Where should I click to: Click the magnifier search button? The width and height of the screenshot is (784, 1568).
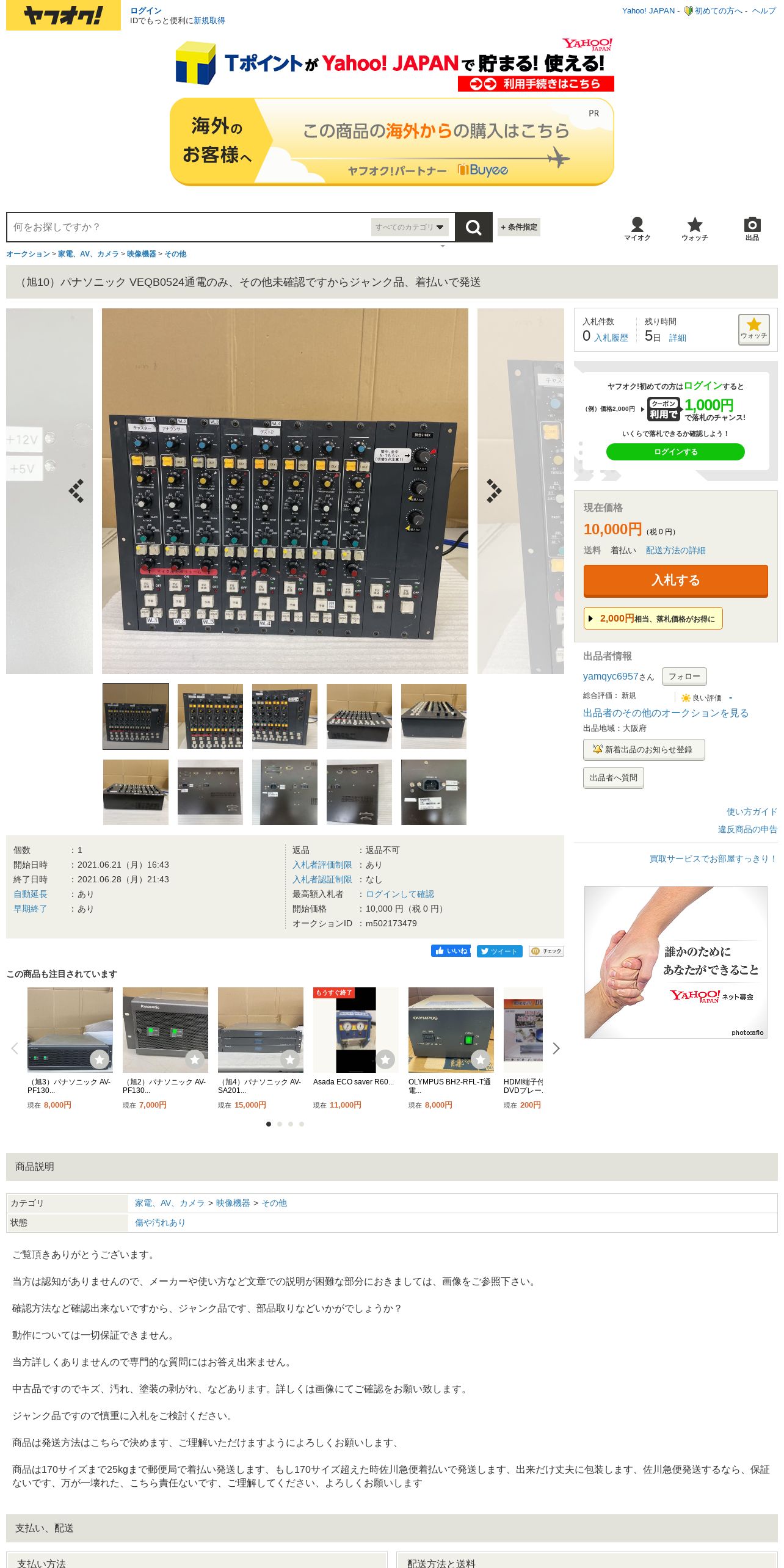click(x=473, y=227)
